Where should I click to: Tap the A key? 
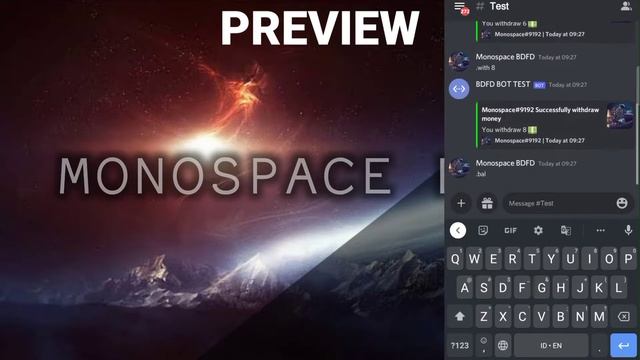click(x=464, y=287)
